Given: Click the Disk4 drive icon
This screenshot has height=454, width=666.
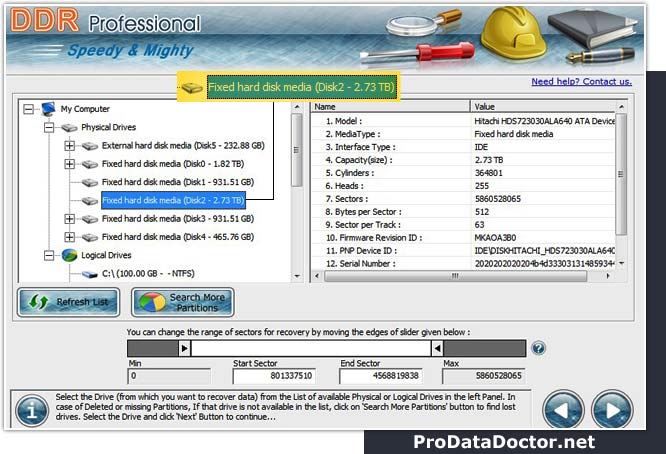Looking at the screenshot, I should [90, 237].
